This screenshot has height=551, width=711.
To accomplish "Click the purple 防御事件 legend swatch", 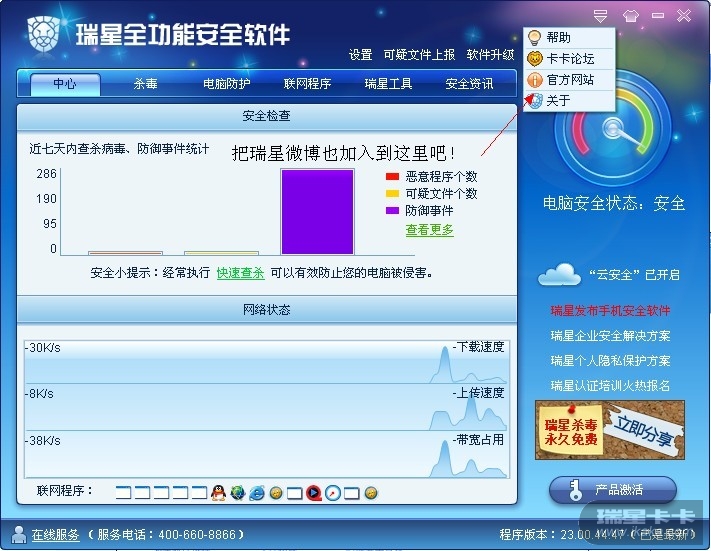I will pos(392,210).
